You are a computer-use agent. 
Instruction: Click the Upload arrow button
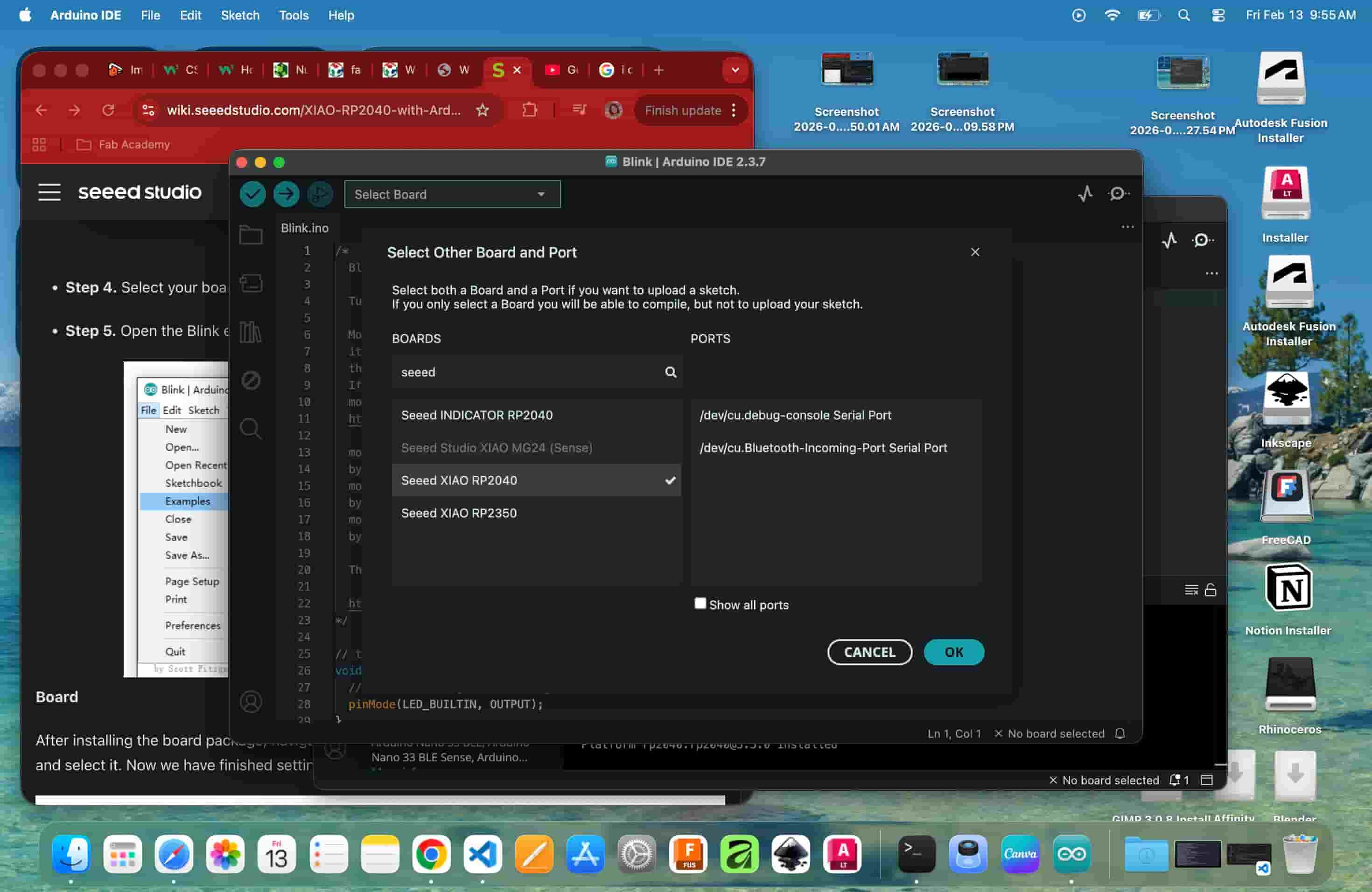[286, 194]
